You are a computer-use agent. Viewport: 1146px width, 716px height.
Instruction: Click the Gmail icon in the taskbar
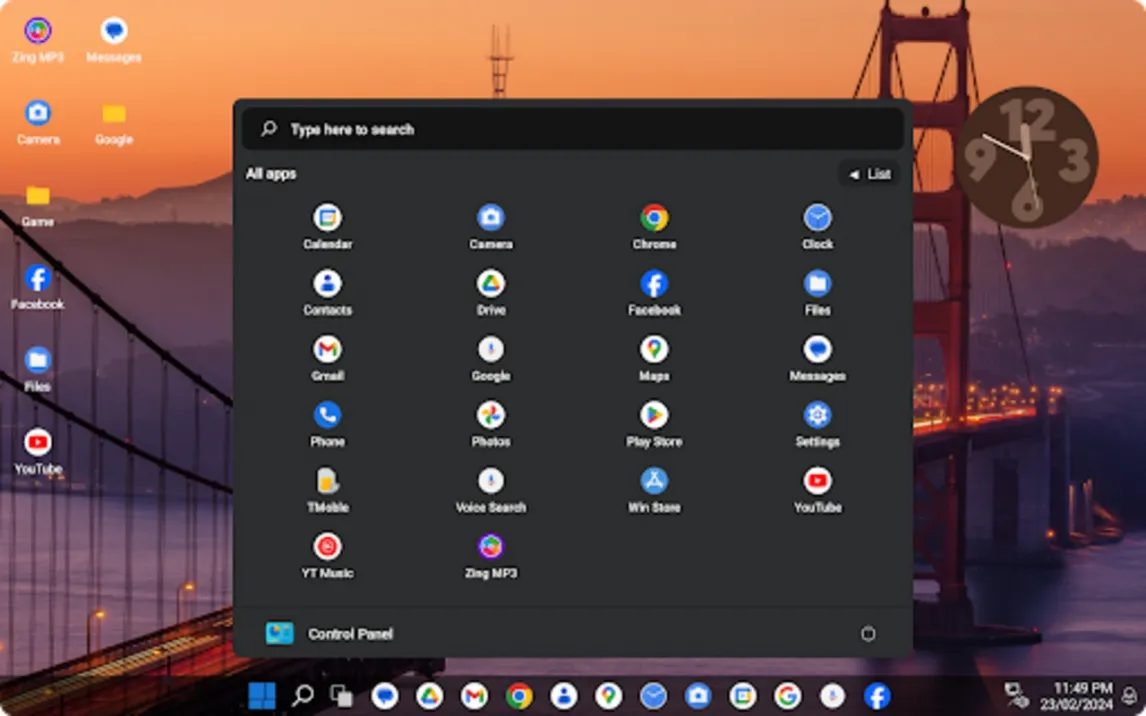[x=474, y=696]
